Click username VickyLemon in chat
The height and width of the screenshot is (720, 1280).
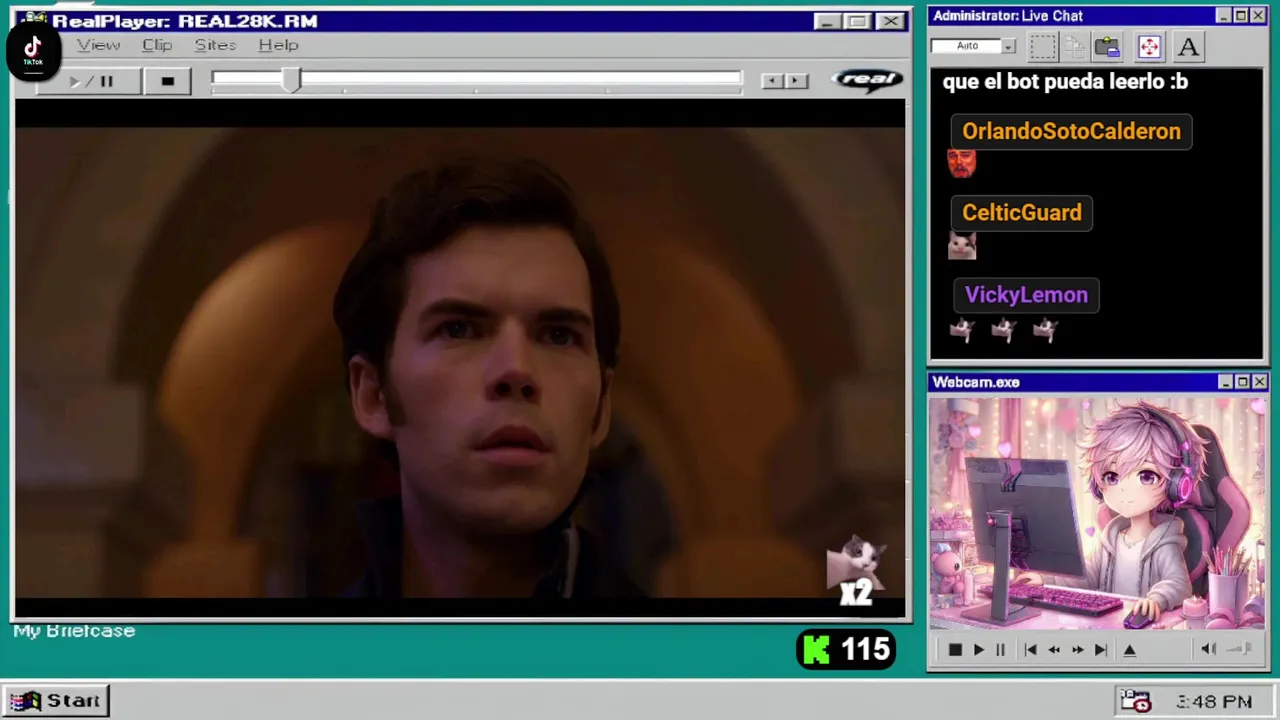coord(1026,295)
